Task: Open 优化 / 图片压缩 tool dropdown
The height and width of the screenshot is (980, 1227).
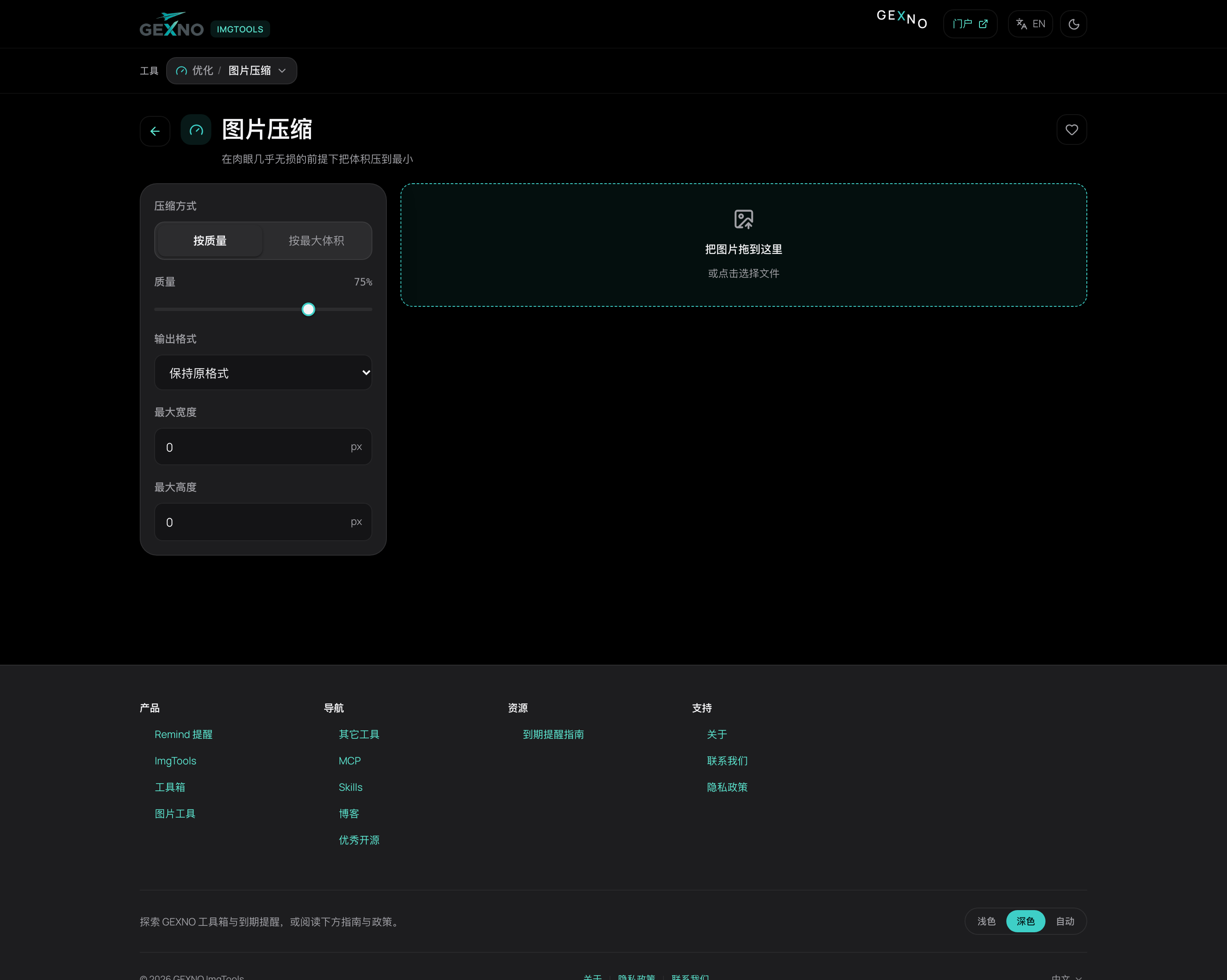Action: (x=232, y=71)
